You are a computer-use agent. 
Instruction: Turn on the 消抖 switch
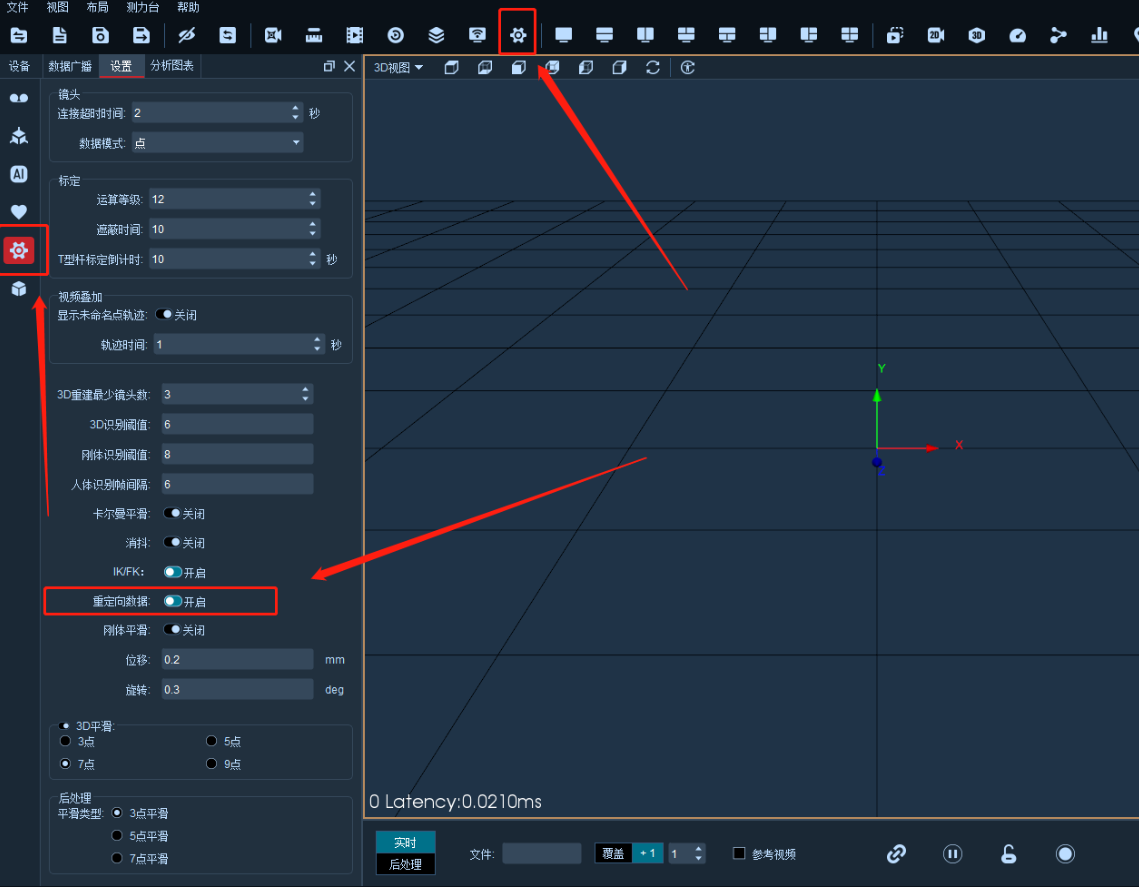172,542
